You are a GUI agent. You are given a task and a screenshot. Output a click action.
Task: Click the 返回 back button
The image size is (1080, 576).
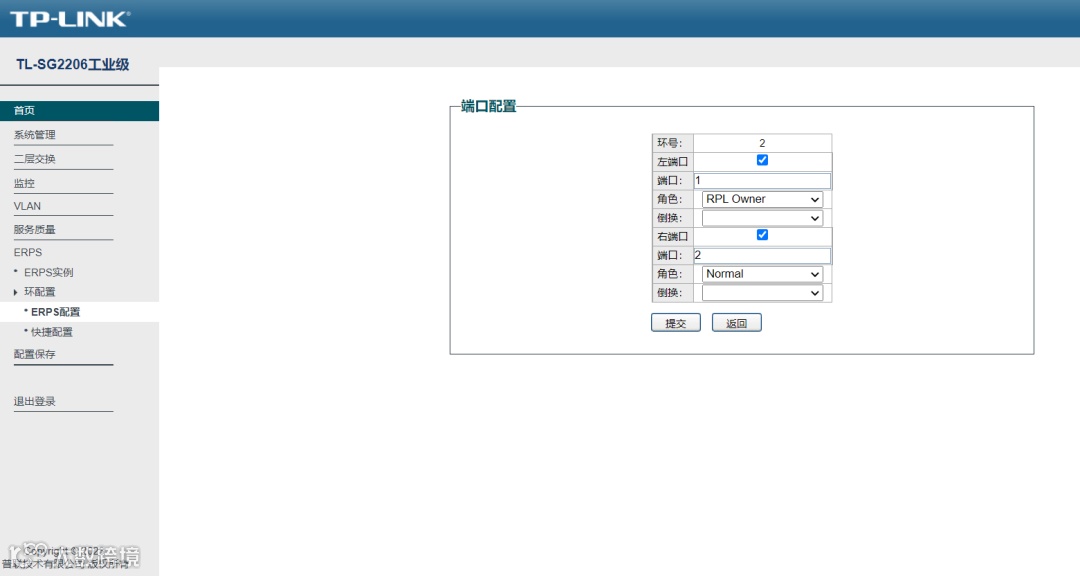point(736,322)
